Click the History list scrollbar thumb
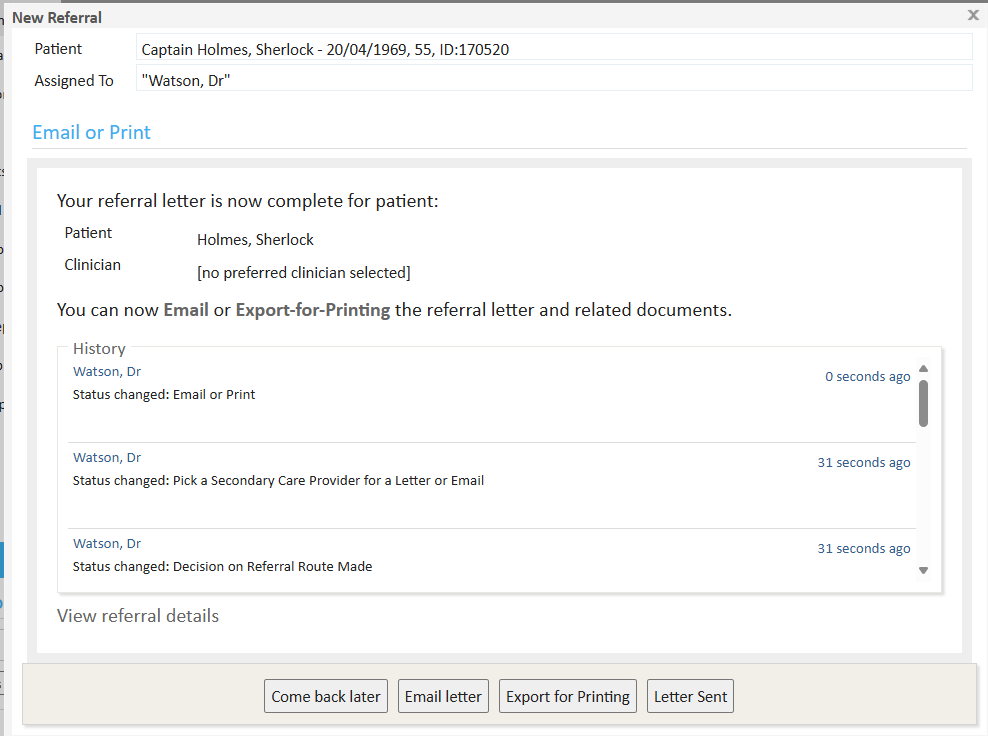 [x=923, y=402]
